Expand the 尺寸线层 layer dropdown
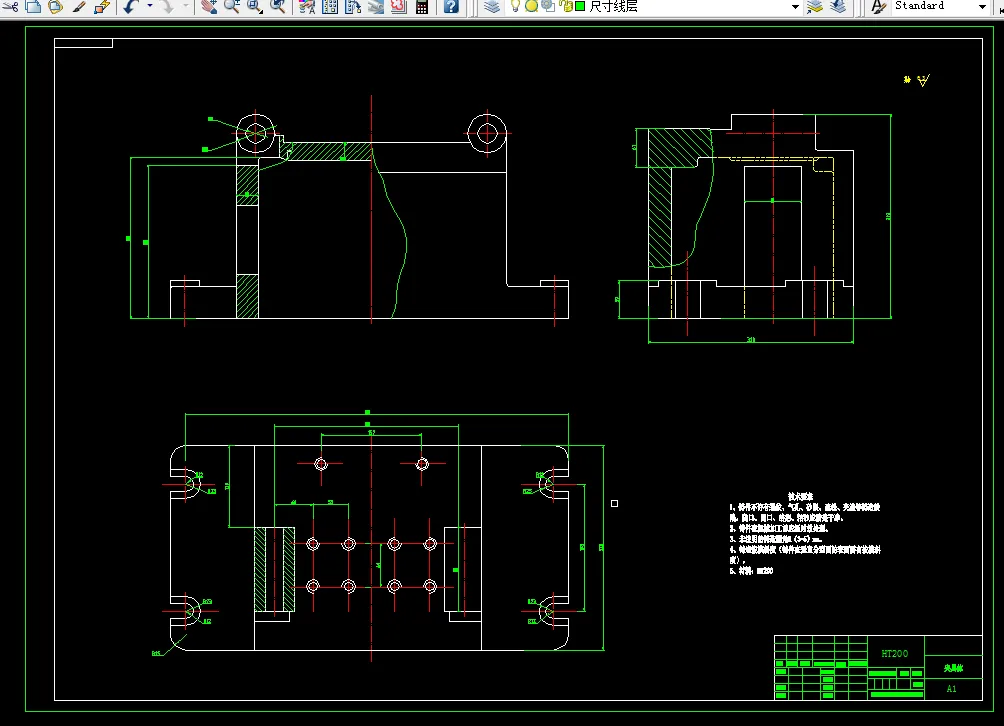Viewport: 1004px width, 726px height. pos(795,7)
